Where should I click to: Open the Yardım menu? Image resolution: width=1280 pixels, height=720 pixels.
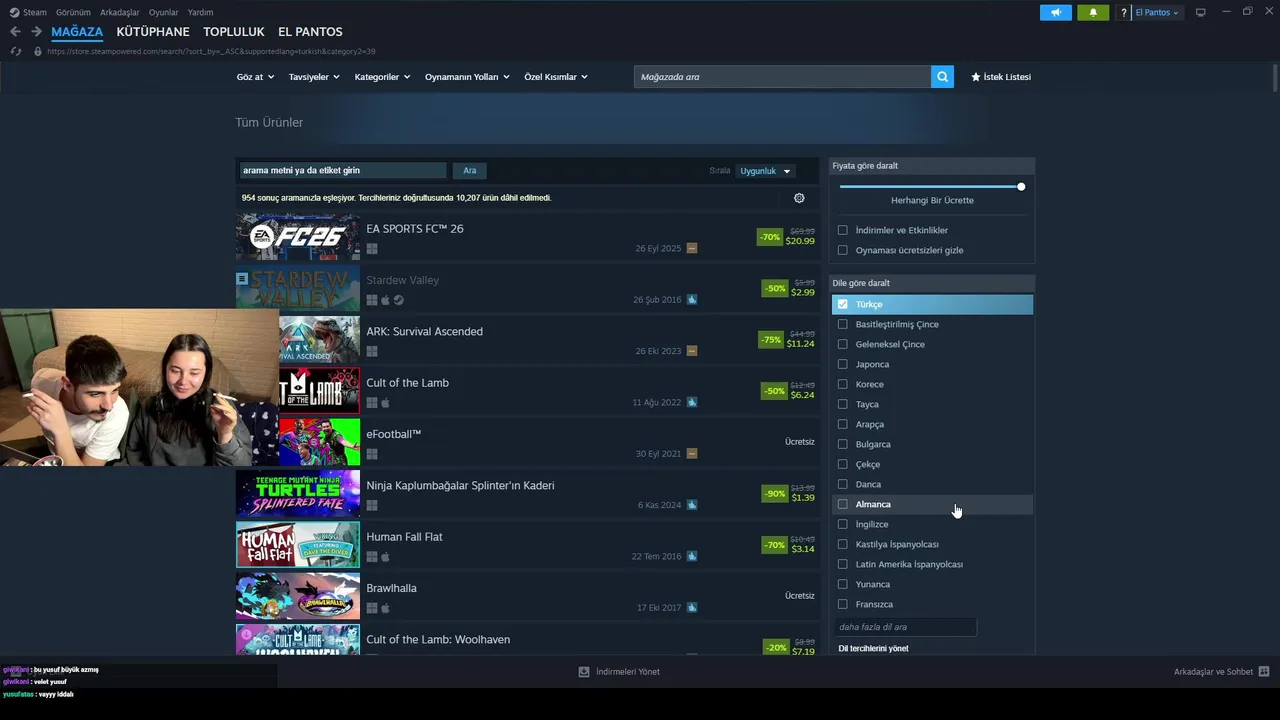coord(200,12)
